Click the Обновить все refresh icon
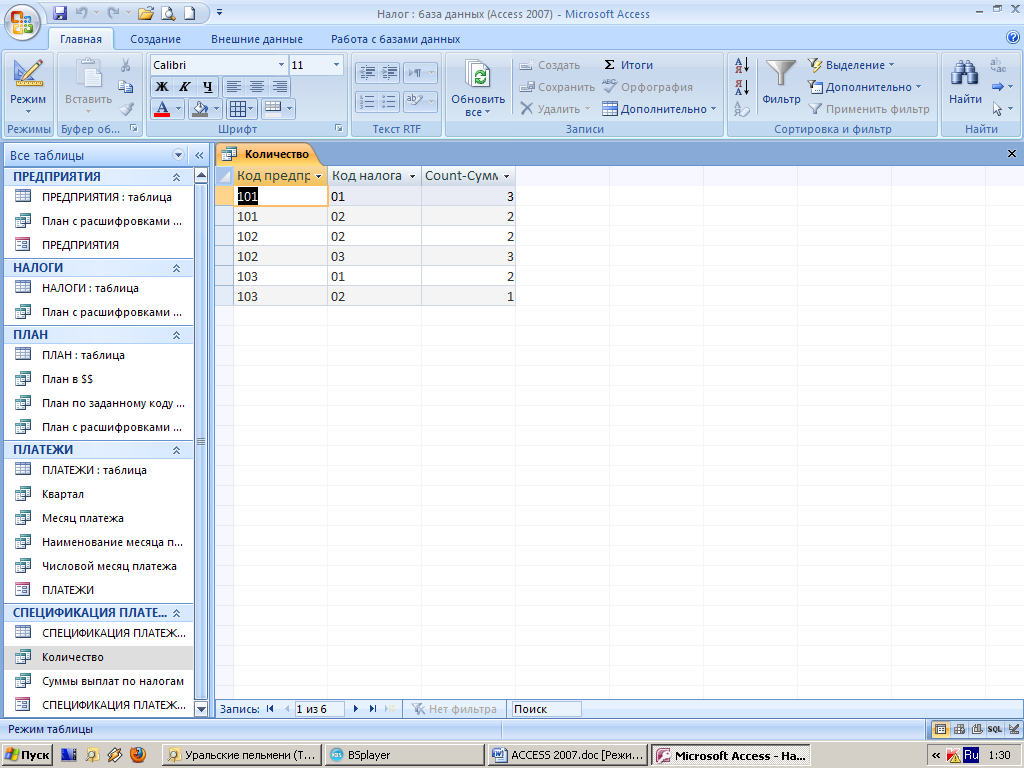This screenshot has height=768, width=1024. coord(479,75)
